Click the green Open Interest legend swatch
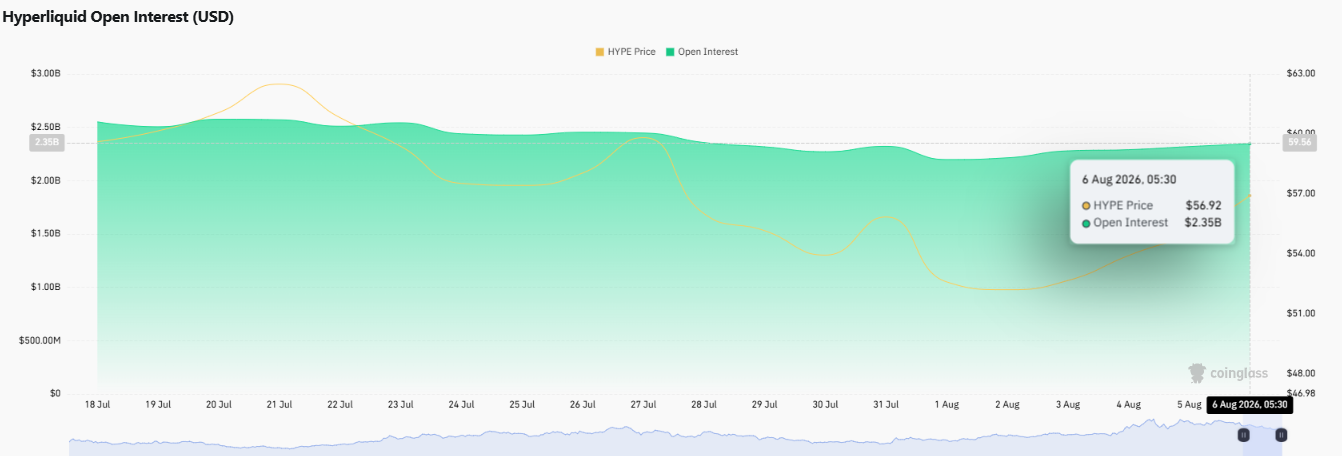The image size is (1342, 456). [x=670, y=51]
